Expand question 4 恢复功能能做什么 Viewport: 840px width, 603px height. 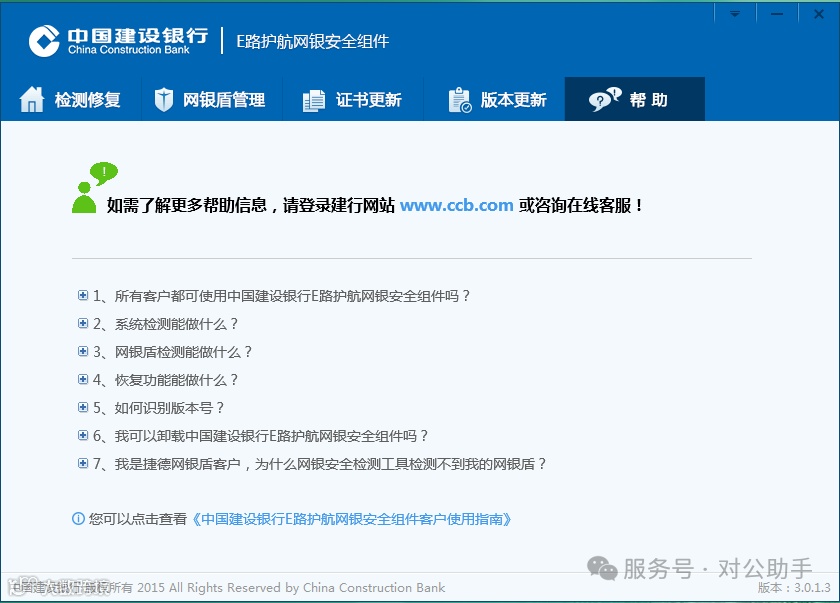(83, 379)
